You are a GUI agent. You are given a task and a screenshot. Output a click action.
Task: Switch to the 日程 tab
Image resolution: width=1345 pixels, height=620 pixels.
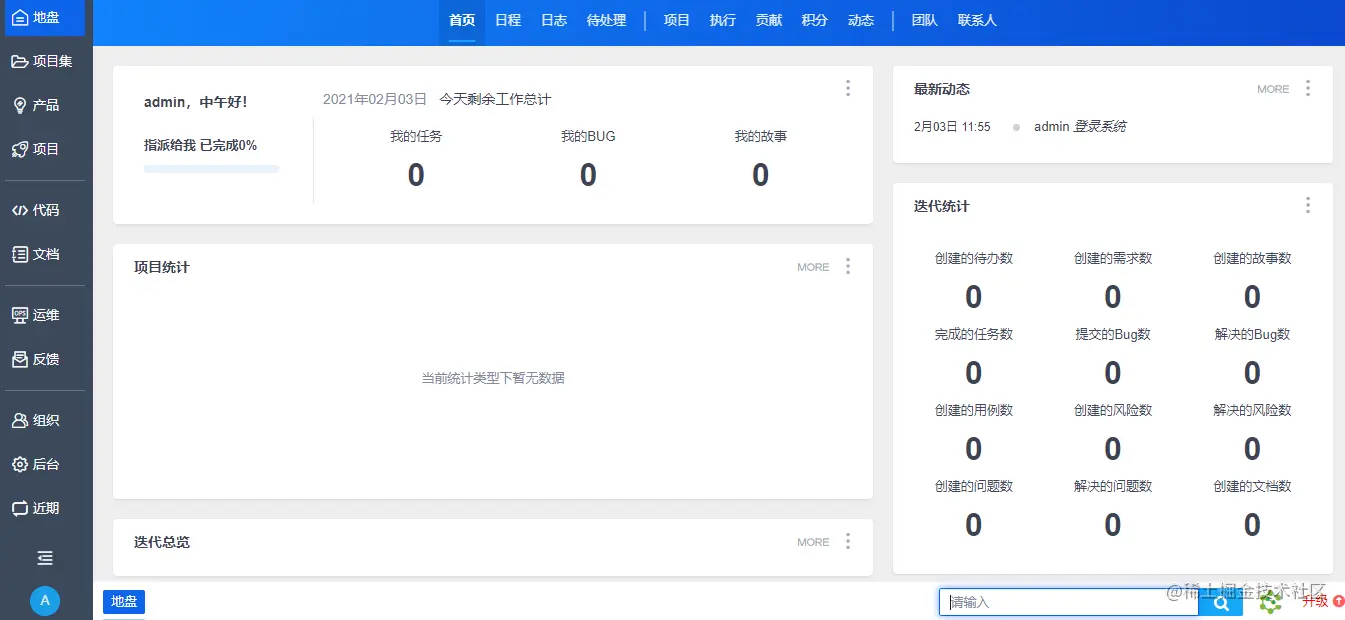[x=508, y=20]
